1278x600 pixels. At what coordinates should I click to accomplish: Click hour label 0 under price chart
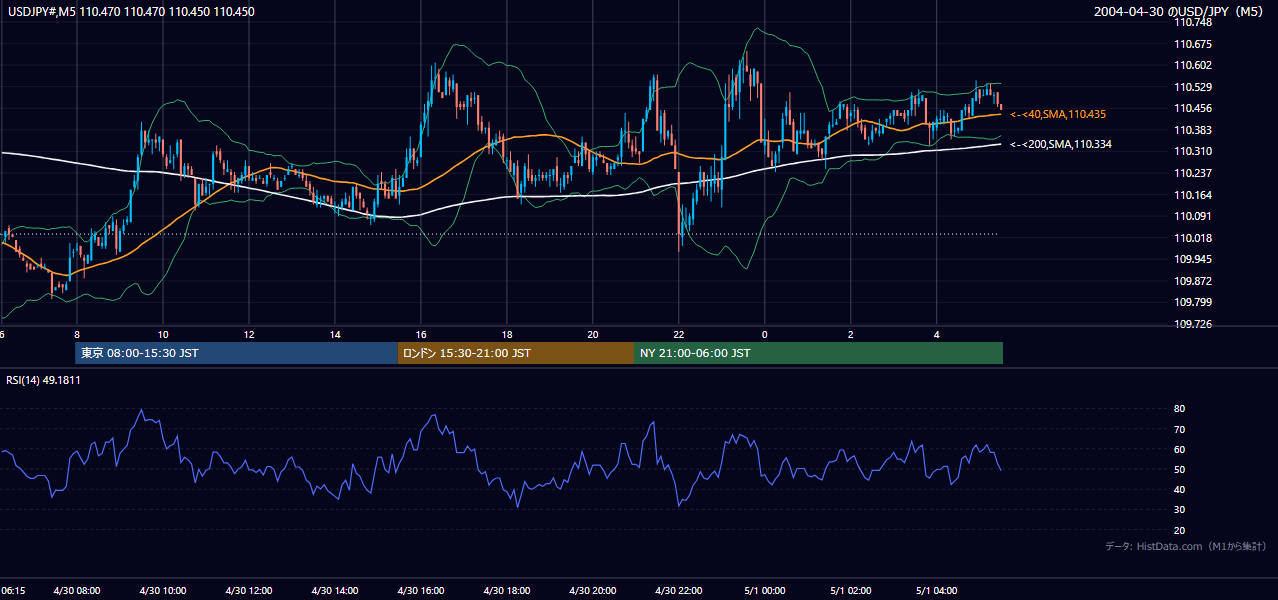click(x=765, y=335)
